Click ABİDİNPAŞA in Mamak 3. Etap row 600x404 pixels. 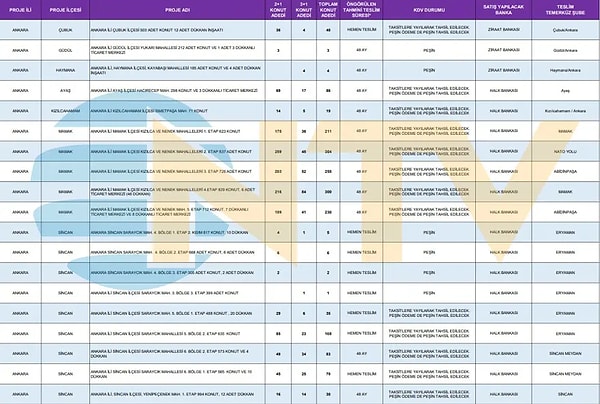click(x=565, y=172)
